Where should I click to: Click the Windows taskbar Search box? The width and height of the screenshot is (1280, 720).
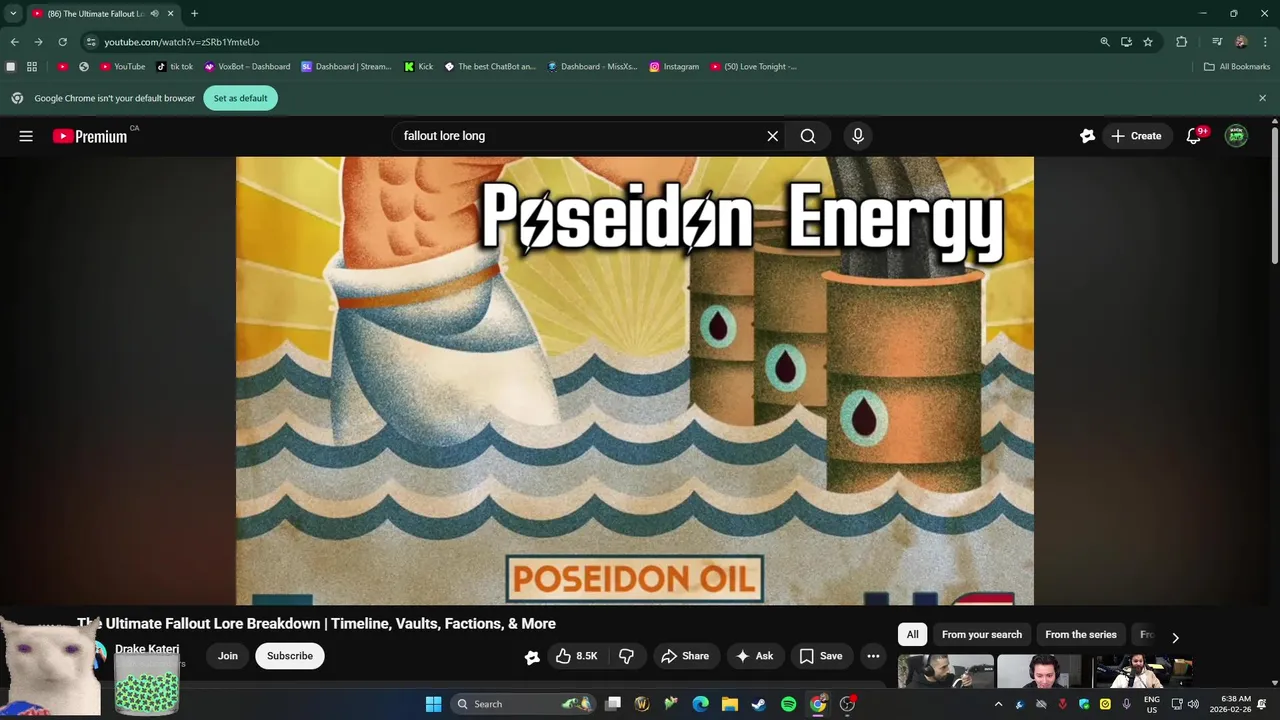(522, 704)
